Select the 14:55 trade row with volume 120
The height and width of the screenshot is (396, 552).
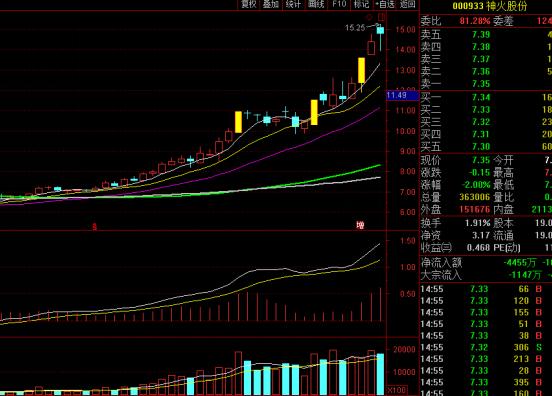click(486, 301)
